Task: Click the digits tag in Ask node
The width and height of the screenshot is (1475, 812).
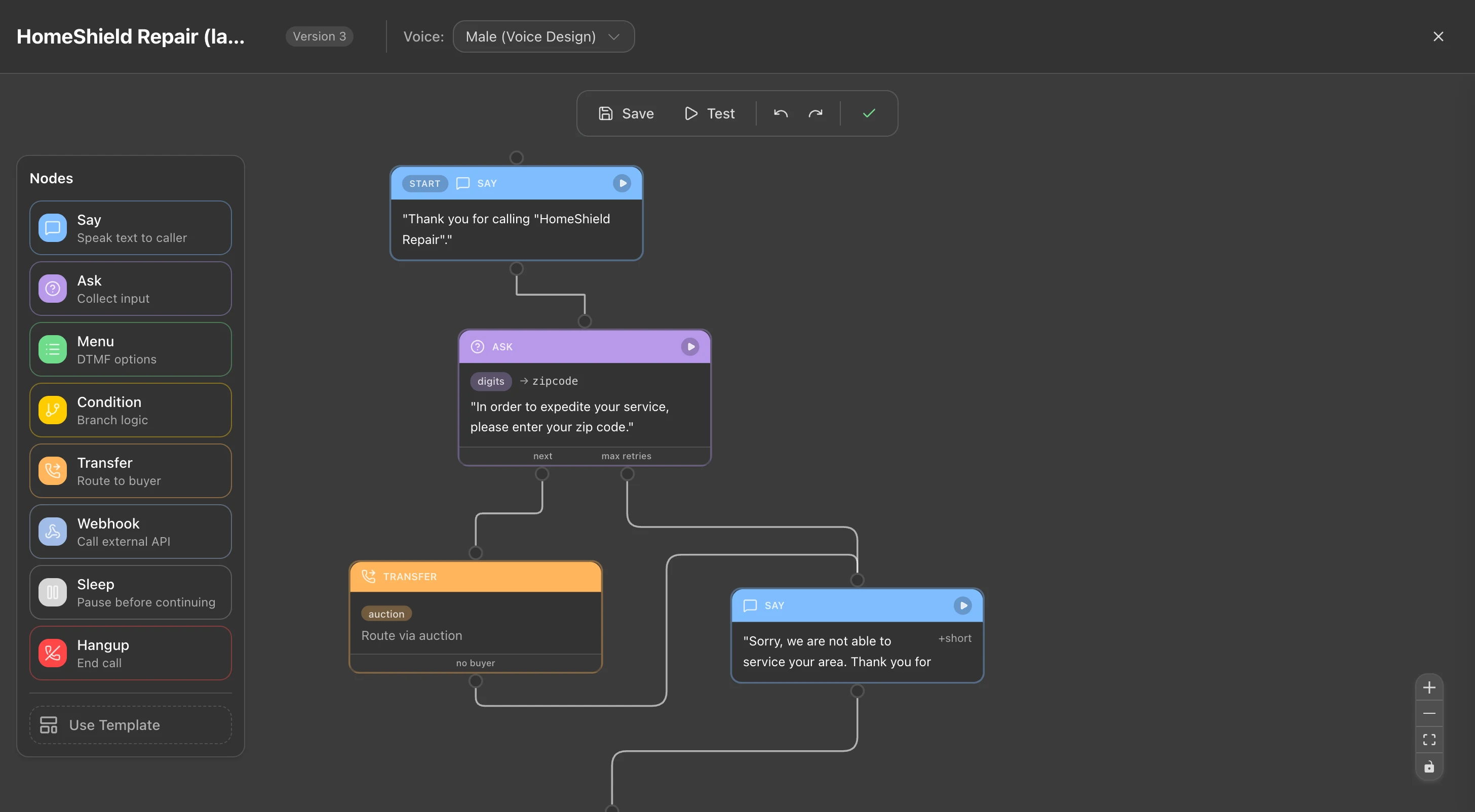Action: 491,381
